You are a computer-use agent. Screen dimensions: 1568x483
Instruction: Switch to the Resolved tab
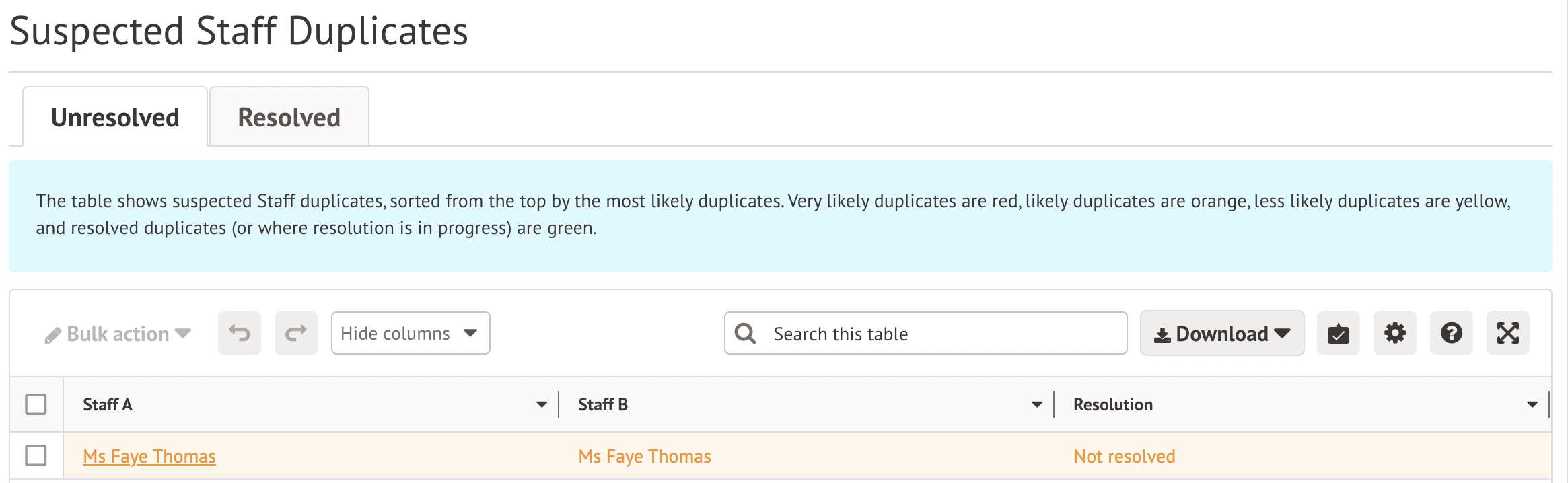289,118
